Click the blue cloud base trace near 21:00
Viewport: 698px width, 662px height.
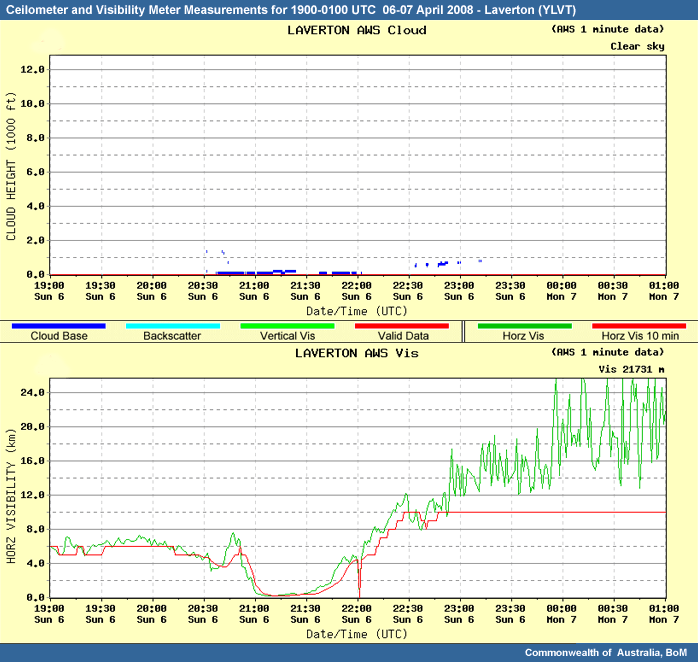[x=256, y=272]
